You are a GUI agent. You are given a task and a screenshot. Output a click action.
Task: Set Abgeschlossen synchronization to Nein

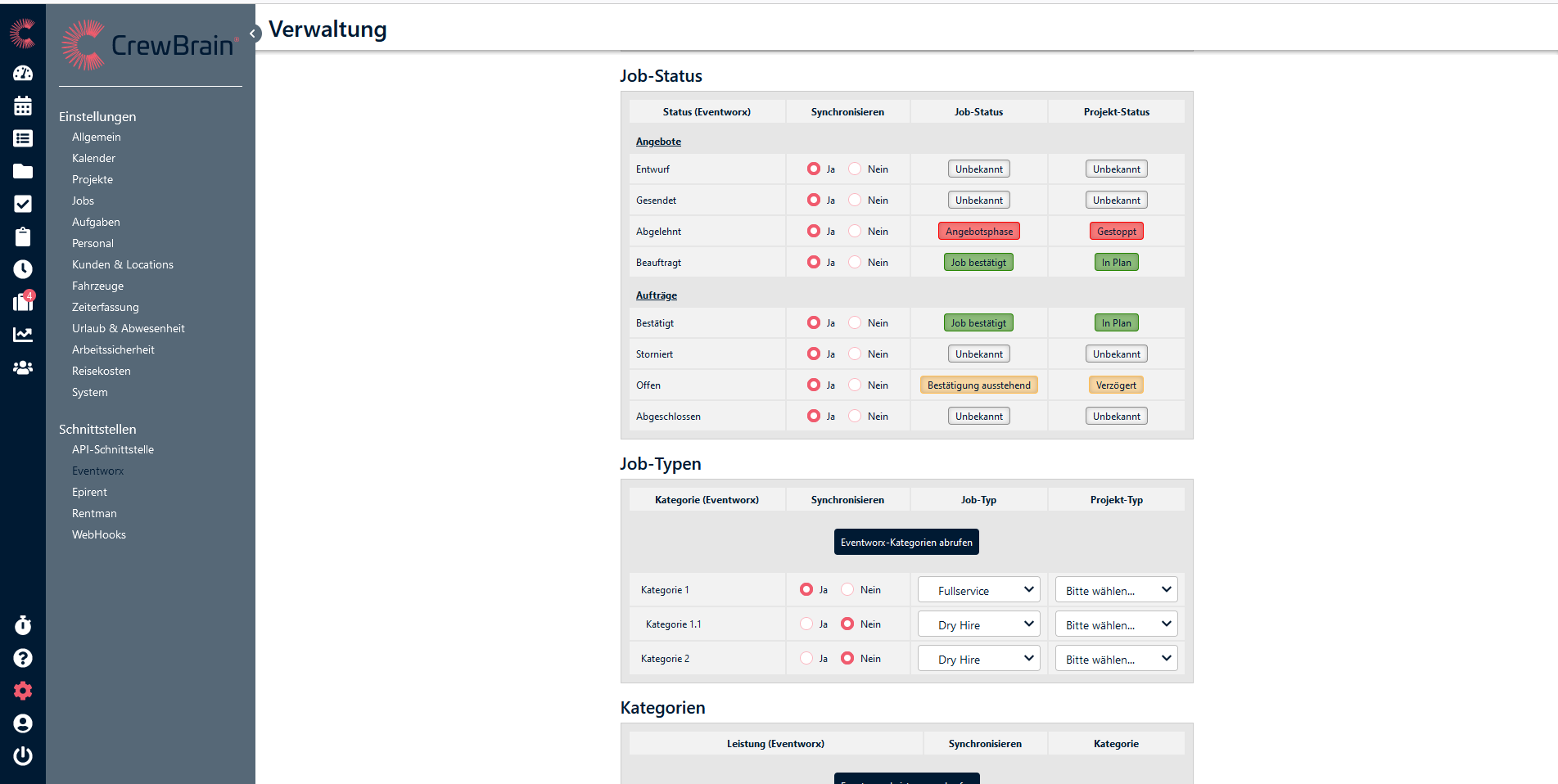[855, 416]
